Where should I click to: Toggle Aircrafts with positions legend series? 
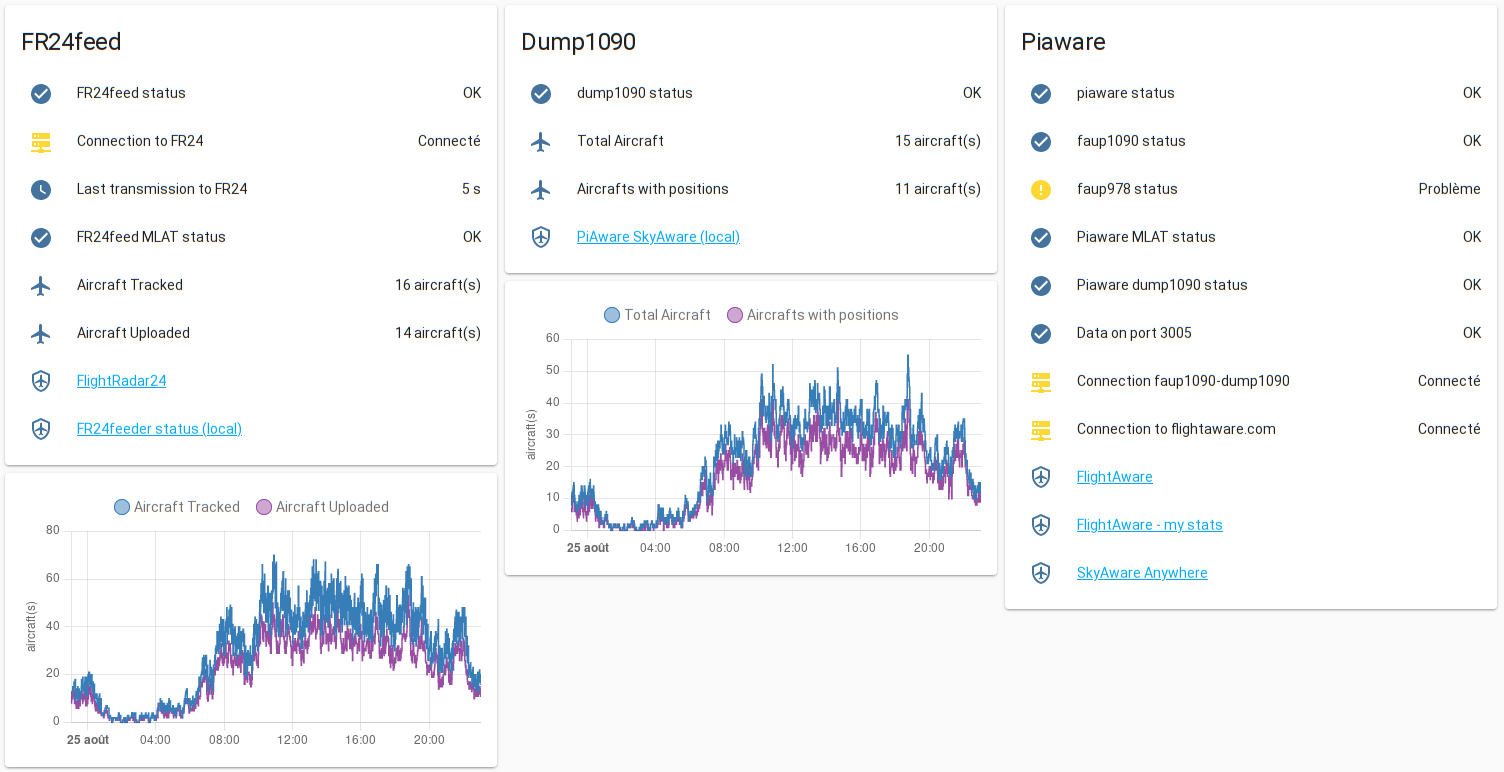click(812, 315)
